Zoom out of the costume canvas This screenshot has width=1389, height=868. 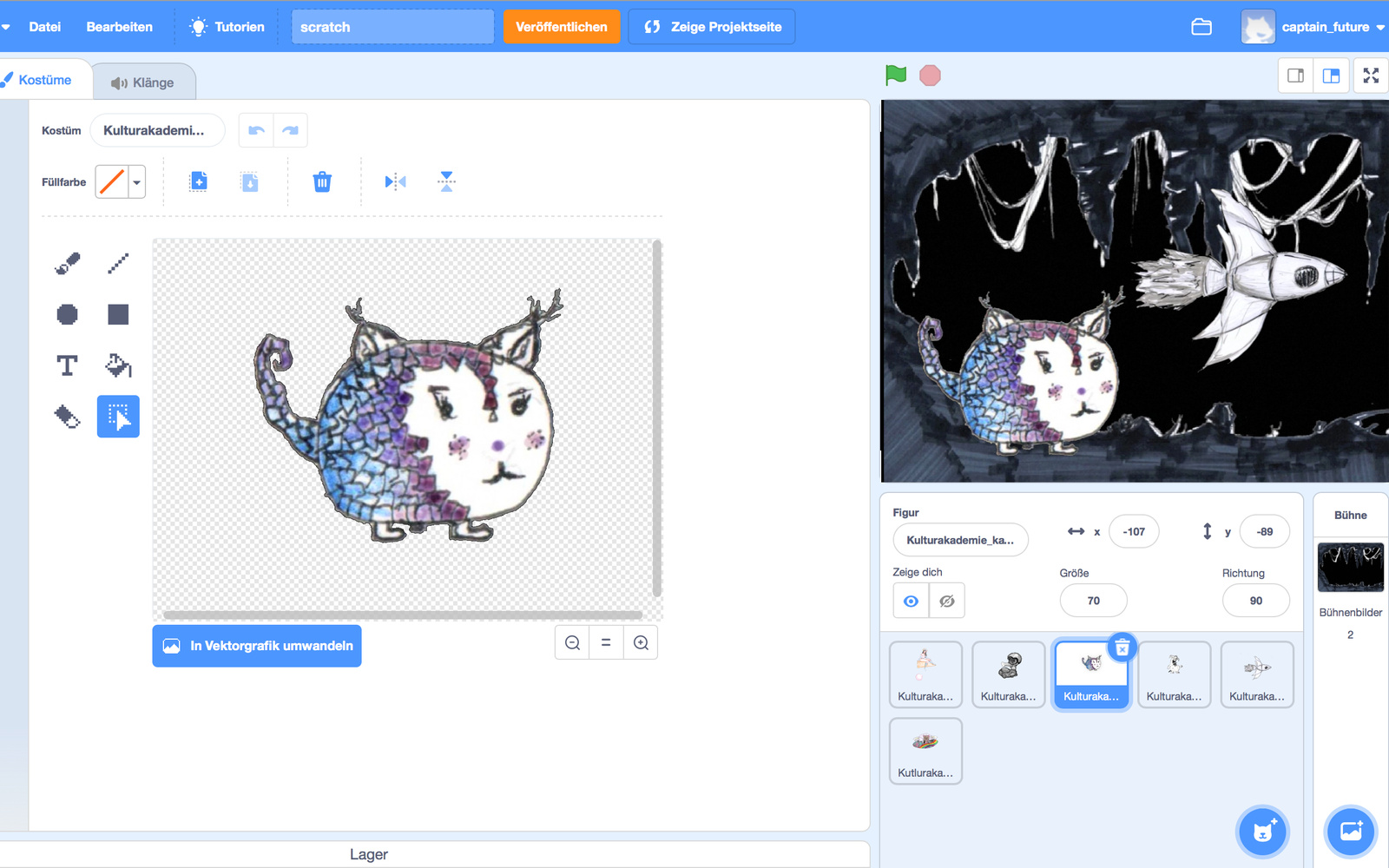pos(572,643)
